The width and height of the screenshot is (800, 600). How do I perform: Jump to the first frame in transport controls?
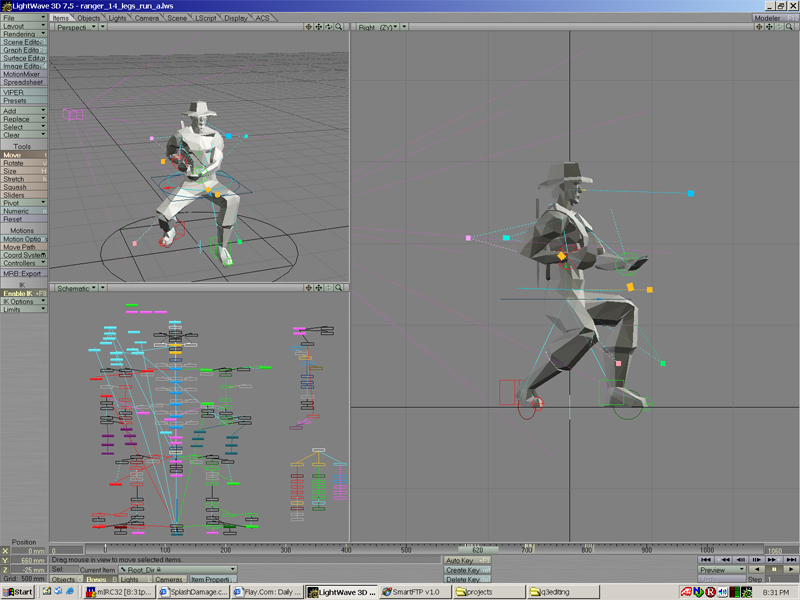coord(706,560)
